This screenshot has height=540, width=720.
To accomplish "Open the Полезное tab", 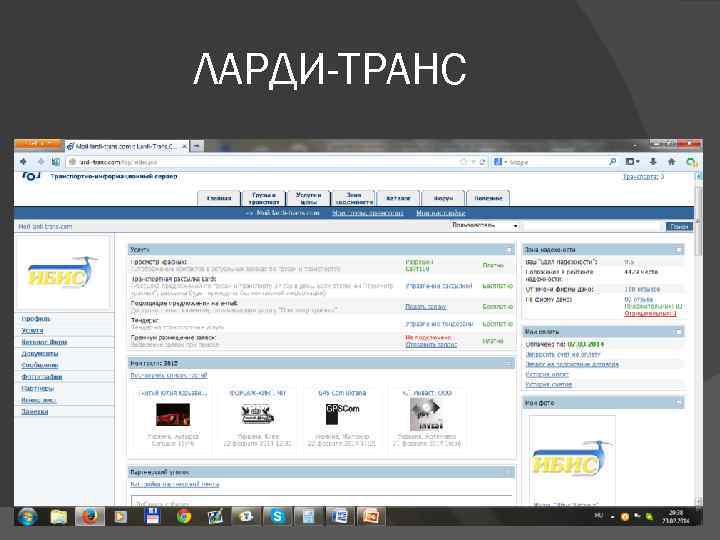I will [x=488, y=198].
